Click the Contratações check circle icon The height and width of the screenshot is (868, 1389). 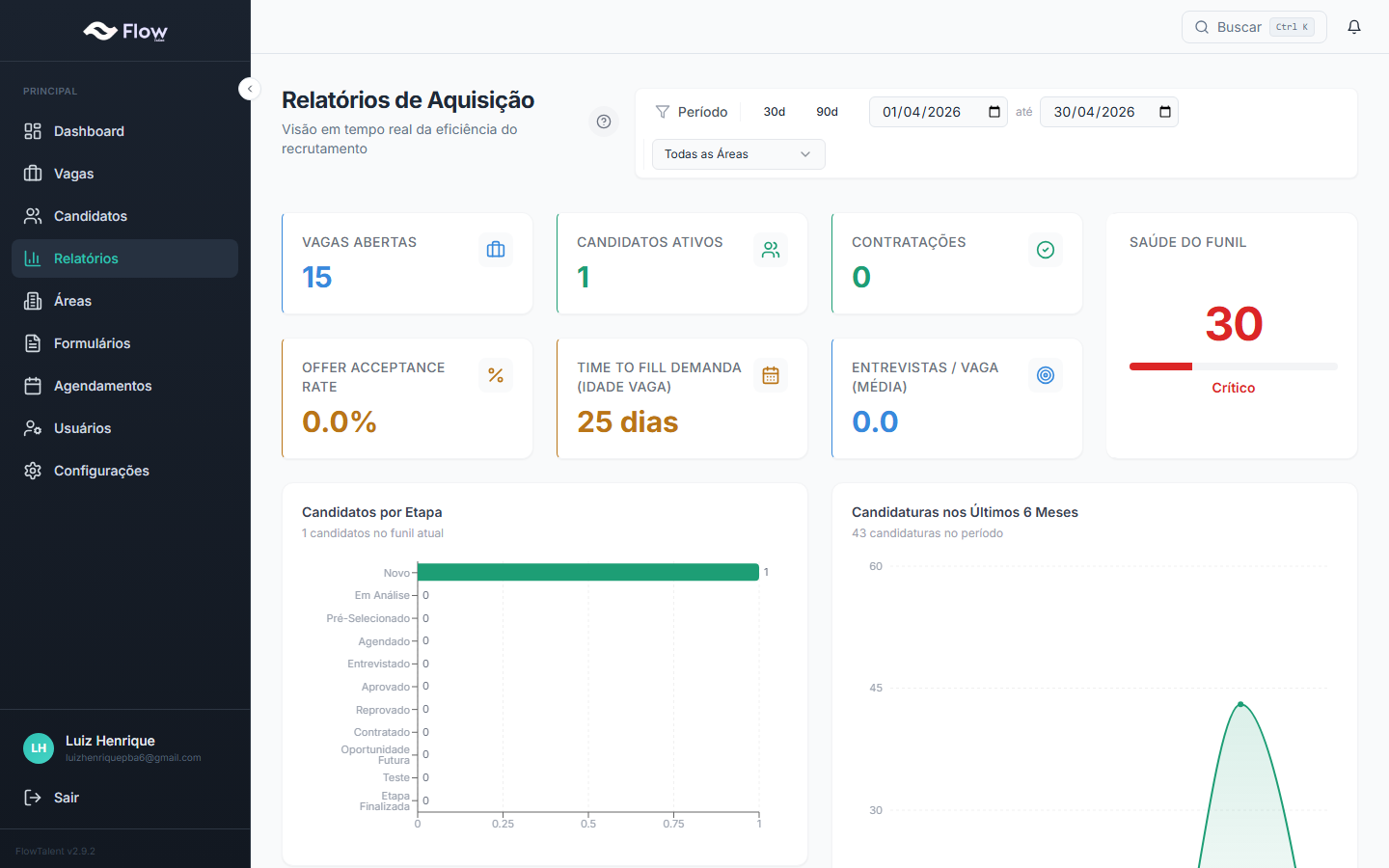(1046, 250)
